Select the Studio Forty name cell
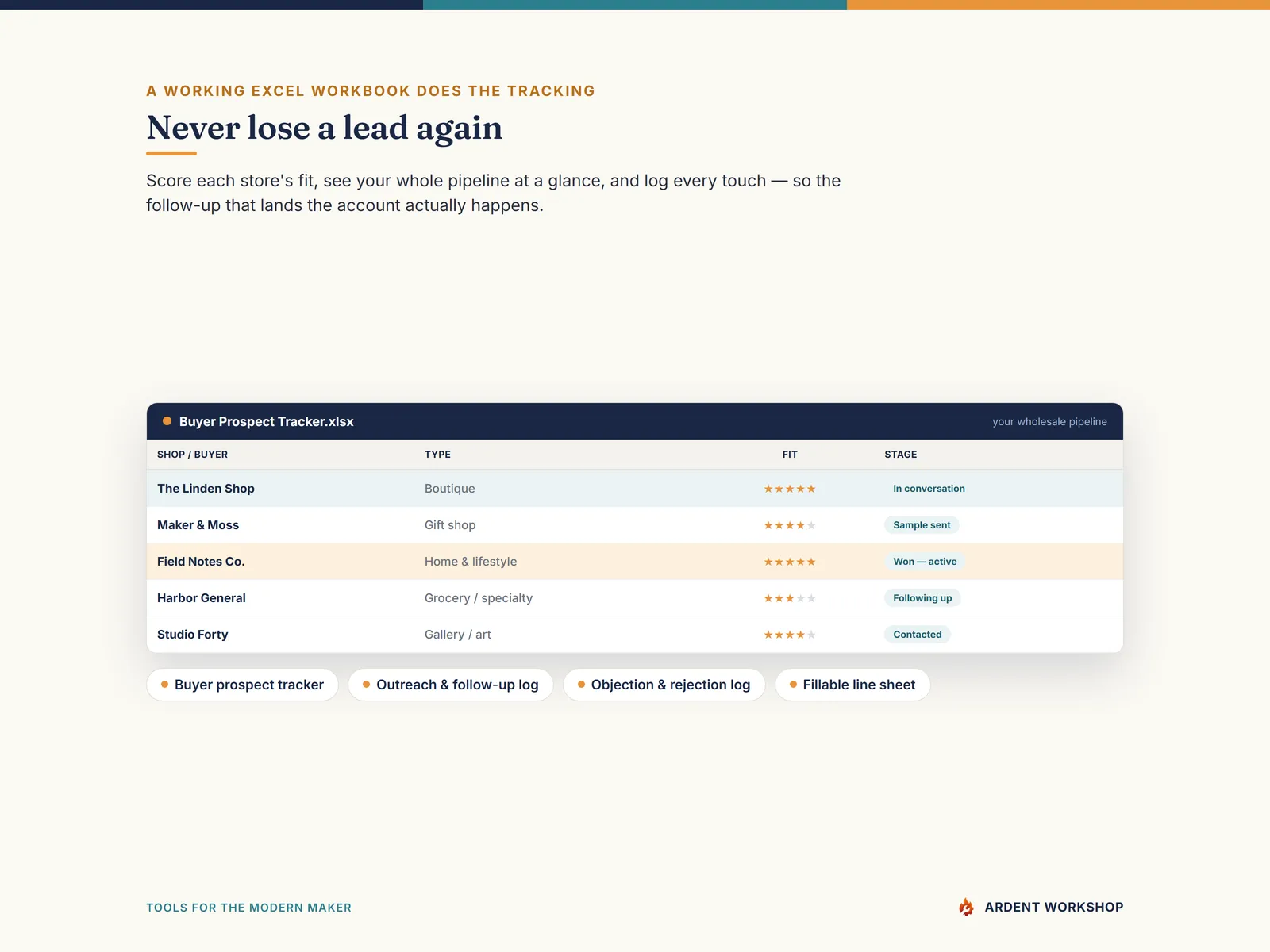The image size is (1270, 952). 192,635
